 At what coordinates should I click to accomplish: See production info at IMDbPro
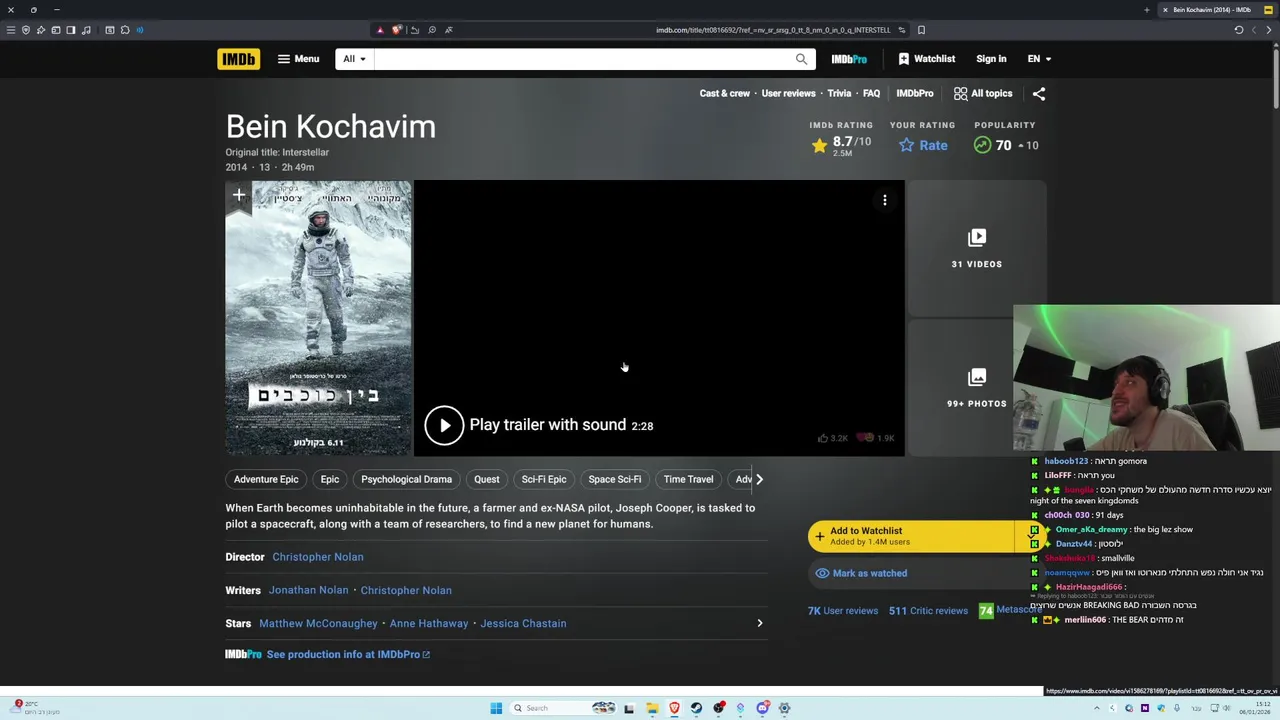tap(348, 654)
